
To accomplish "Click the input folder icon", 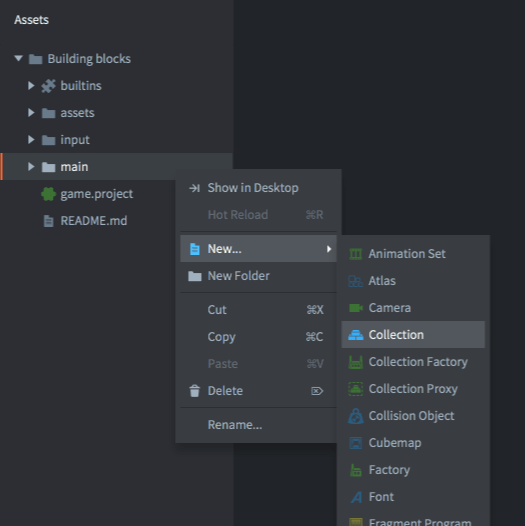I will (48, 140).
